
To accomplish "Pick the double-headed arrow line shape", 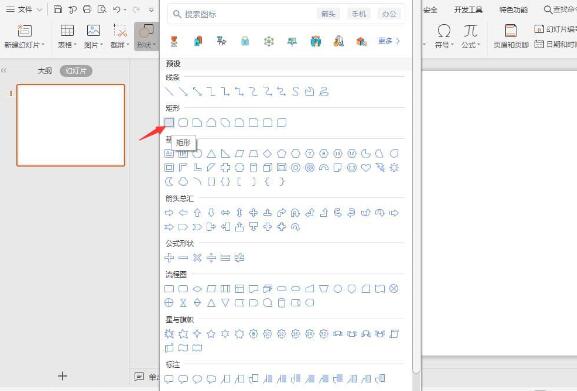I will point(197,91).
